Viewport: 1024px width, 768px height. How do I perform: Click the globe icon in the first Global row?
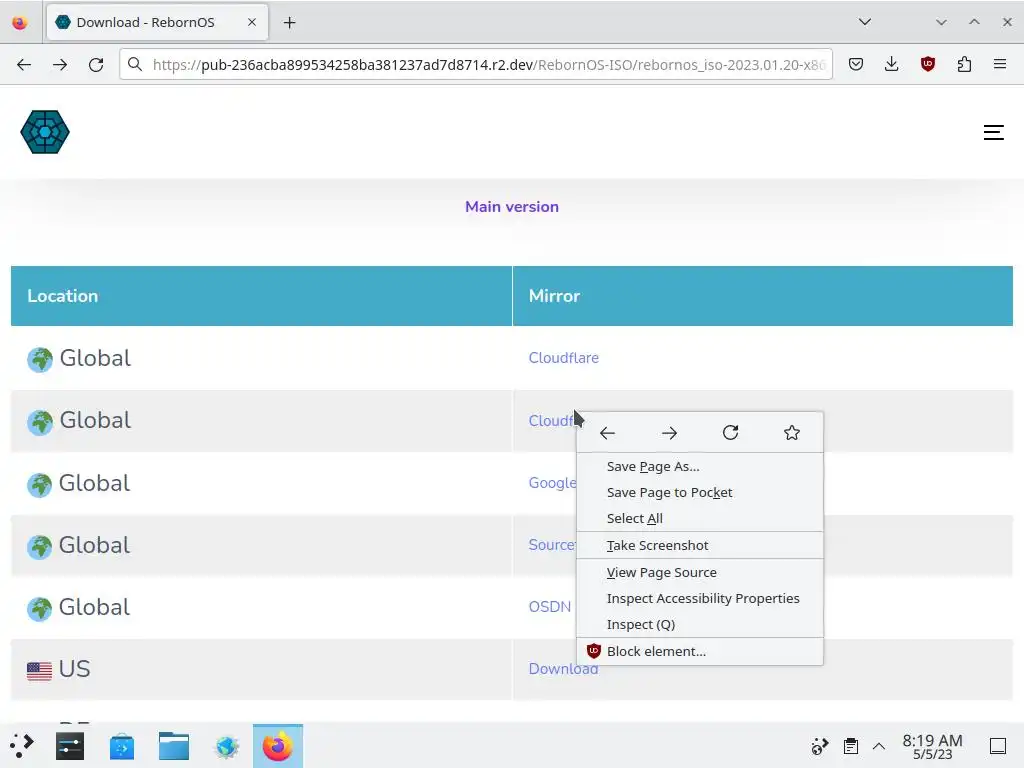pyautogui.click(x=40, y=359)
